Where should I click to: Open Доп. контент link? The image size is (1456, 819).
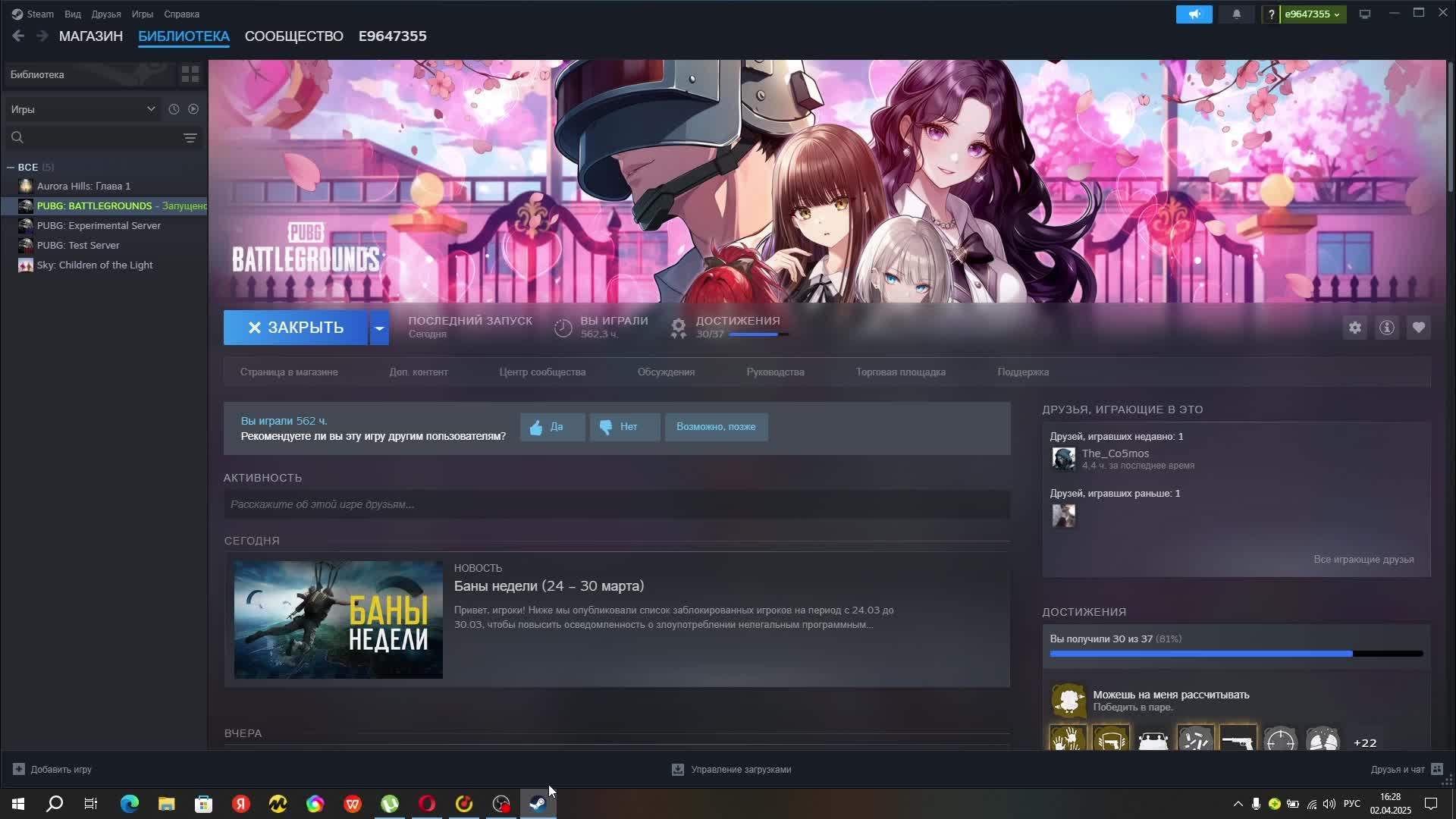click(x=419, y=372)
